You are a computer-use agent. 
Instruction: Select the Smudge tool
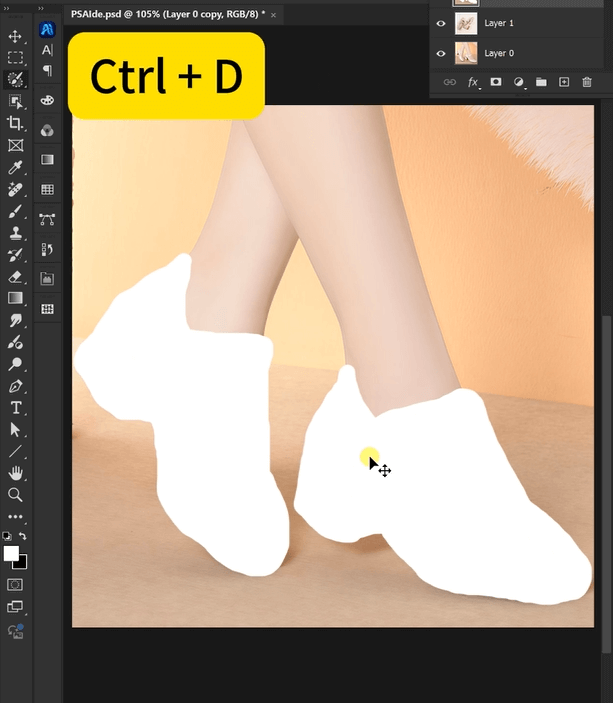pyautogui.click(x=15, y=320)
